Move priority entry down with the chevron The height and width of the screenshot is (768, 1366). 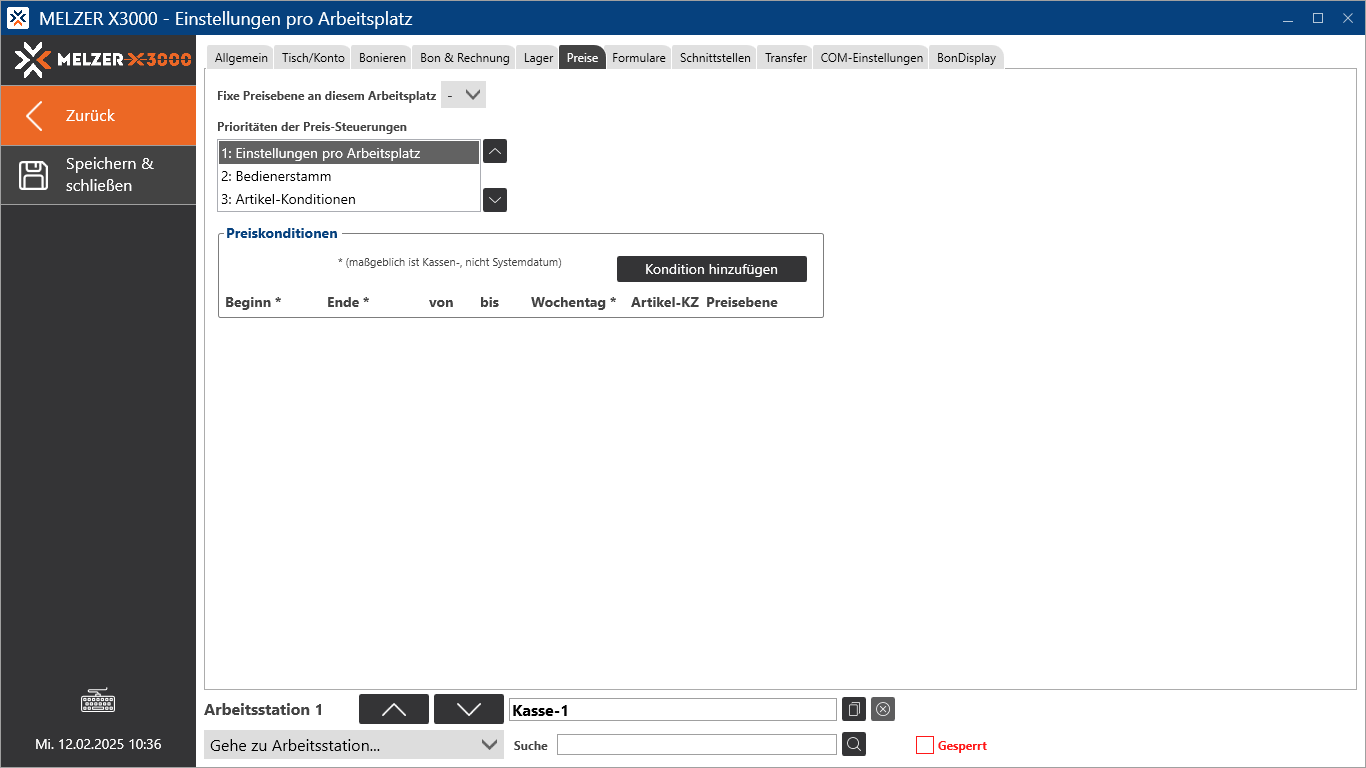pyautogui.click(x=494, y=199)
